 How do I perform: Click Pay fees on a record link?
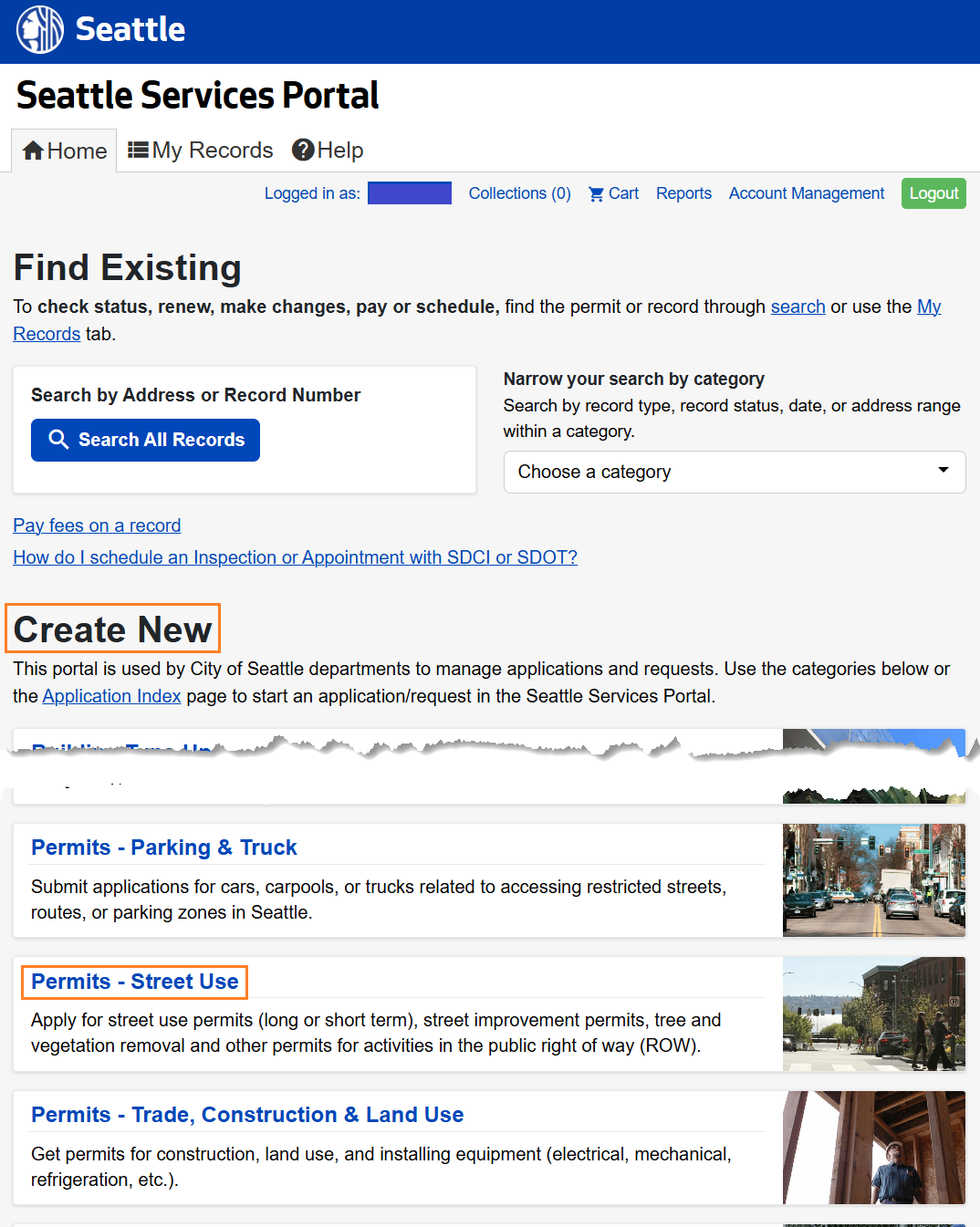point(97,525)
